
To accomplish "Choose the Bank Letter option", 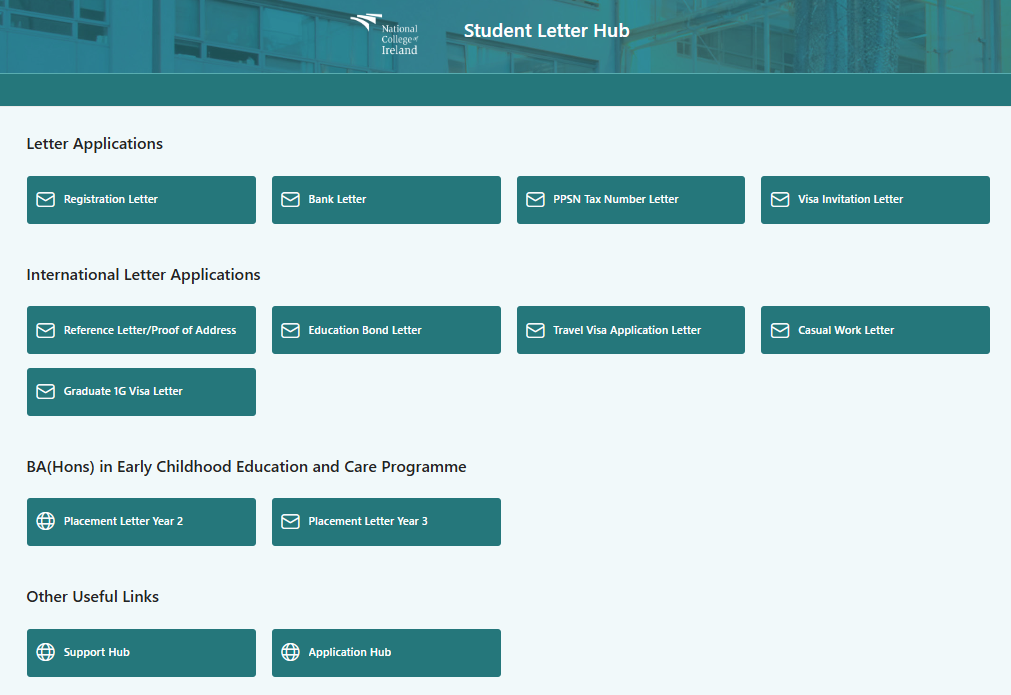I will (385, 200).
